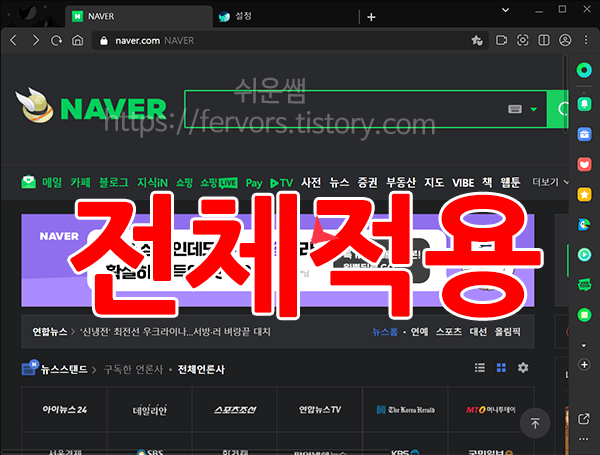Switch to the NAVER tab
Screen dimensions: 600x455
click(x=139, y=16)
